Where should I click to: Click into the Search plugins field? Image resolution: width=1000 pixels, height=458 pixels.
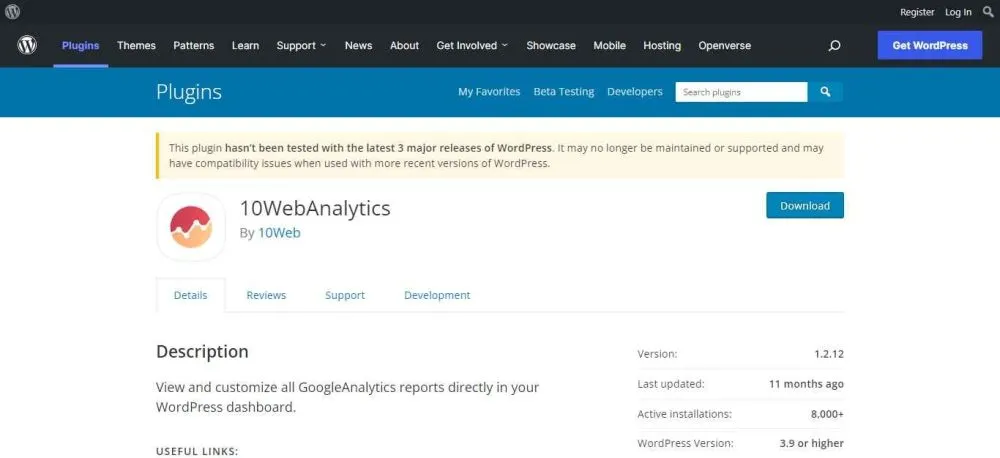pyautogui.click(x=741, y=92)
